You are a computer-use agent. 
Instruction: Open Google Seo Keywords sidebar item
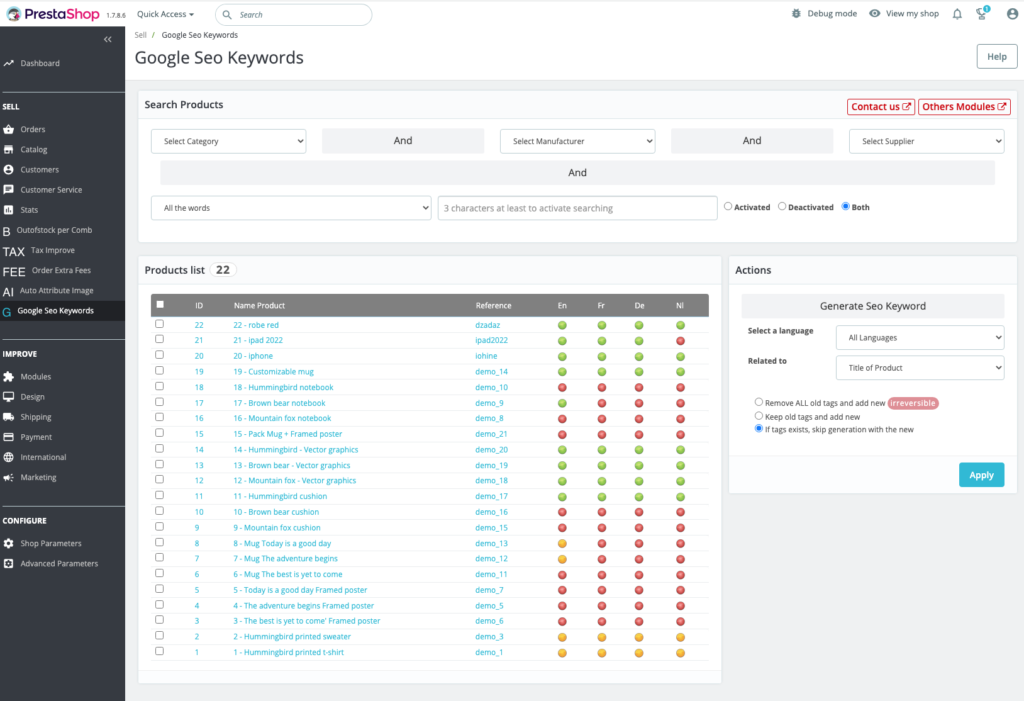(62, 311)
